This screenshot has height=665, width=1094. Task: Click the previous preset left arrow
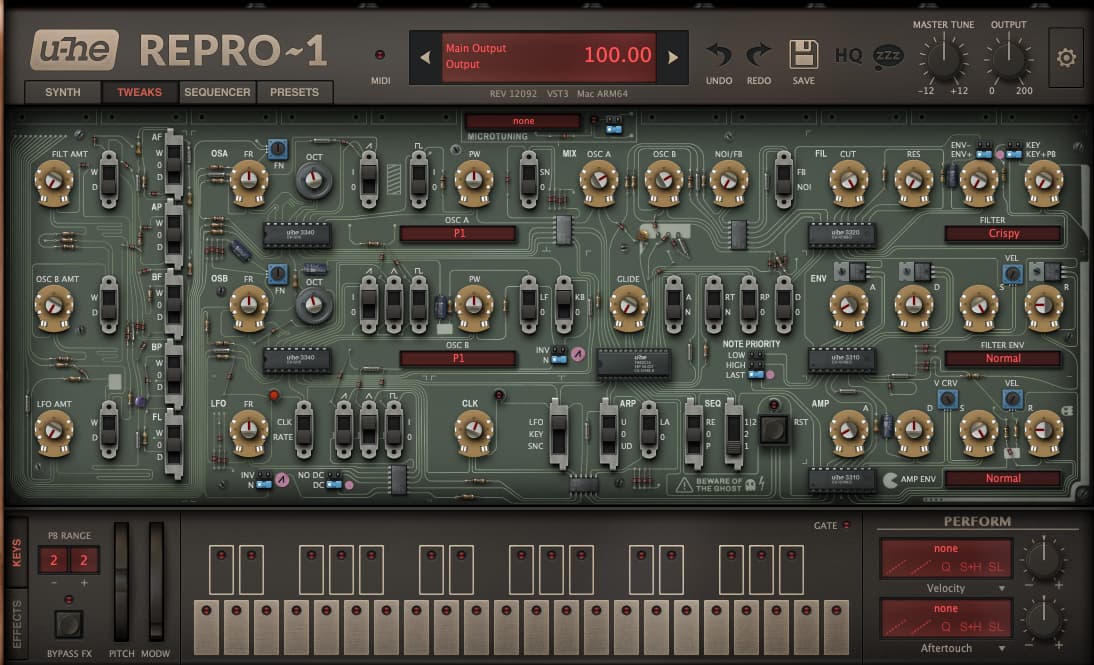425,57
